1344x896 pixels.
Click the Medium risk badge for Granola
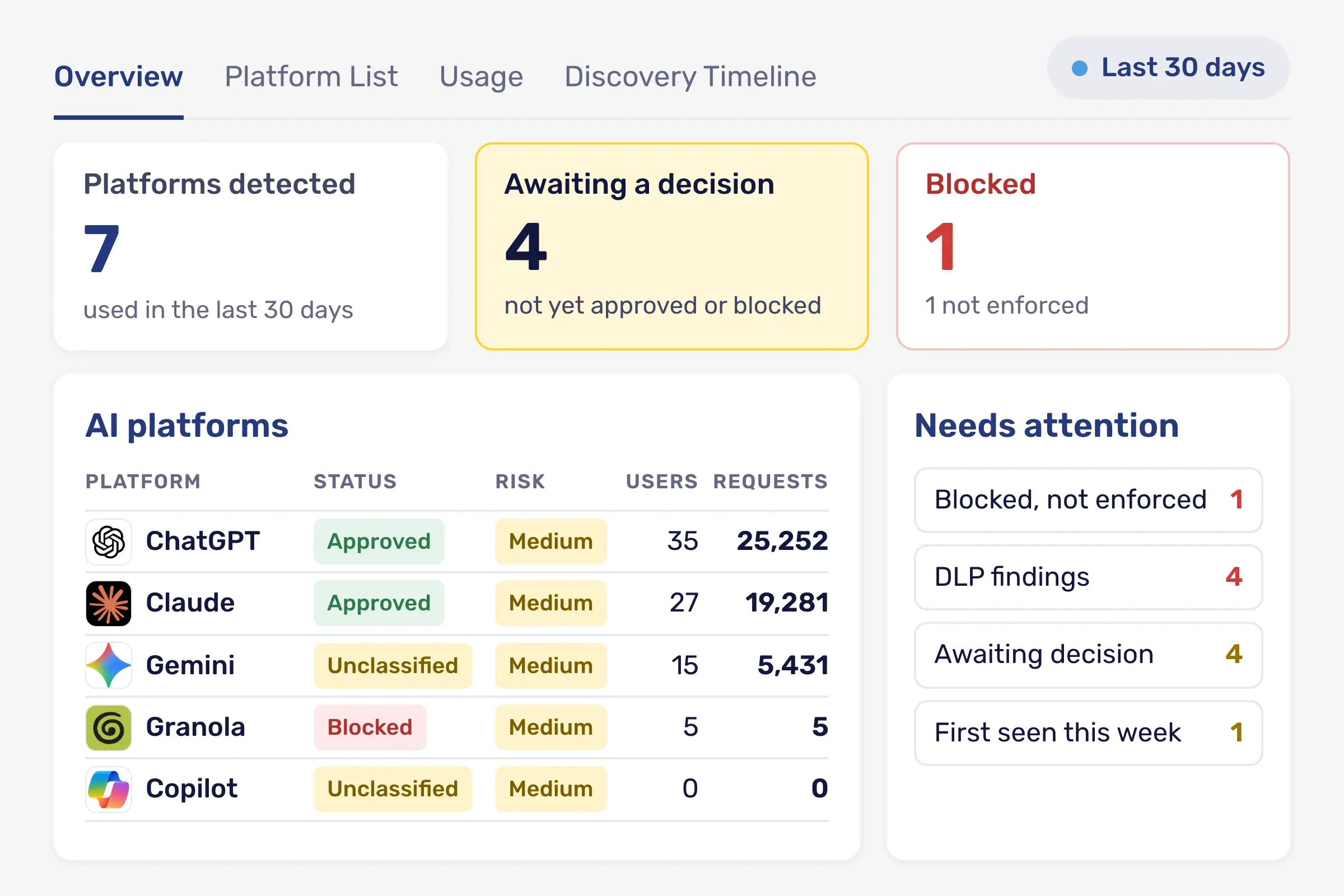click(x=551, y=727)
